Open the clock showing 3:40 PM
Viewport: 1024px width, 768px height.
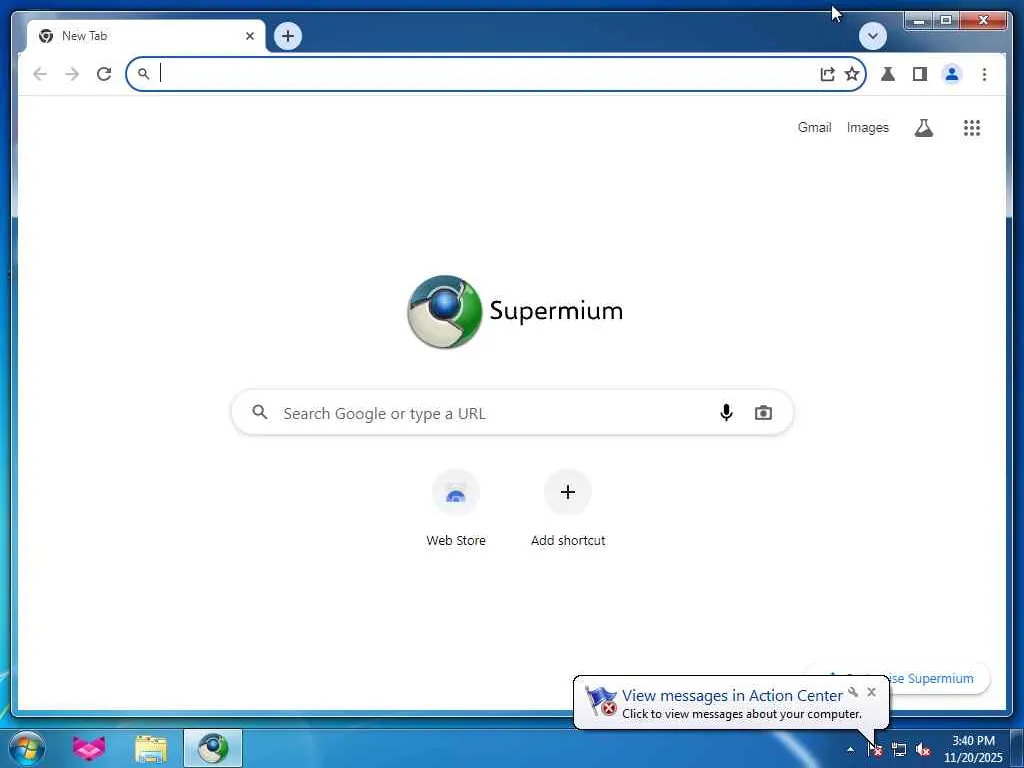point(973,748)
